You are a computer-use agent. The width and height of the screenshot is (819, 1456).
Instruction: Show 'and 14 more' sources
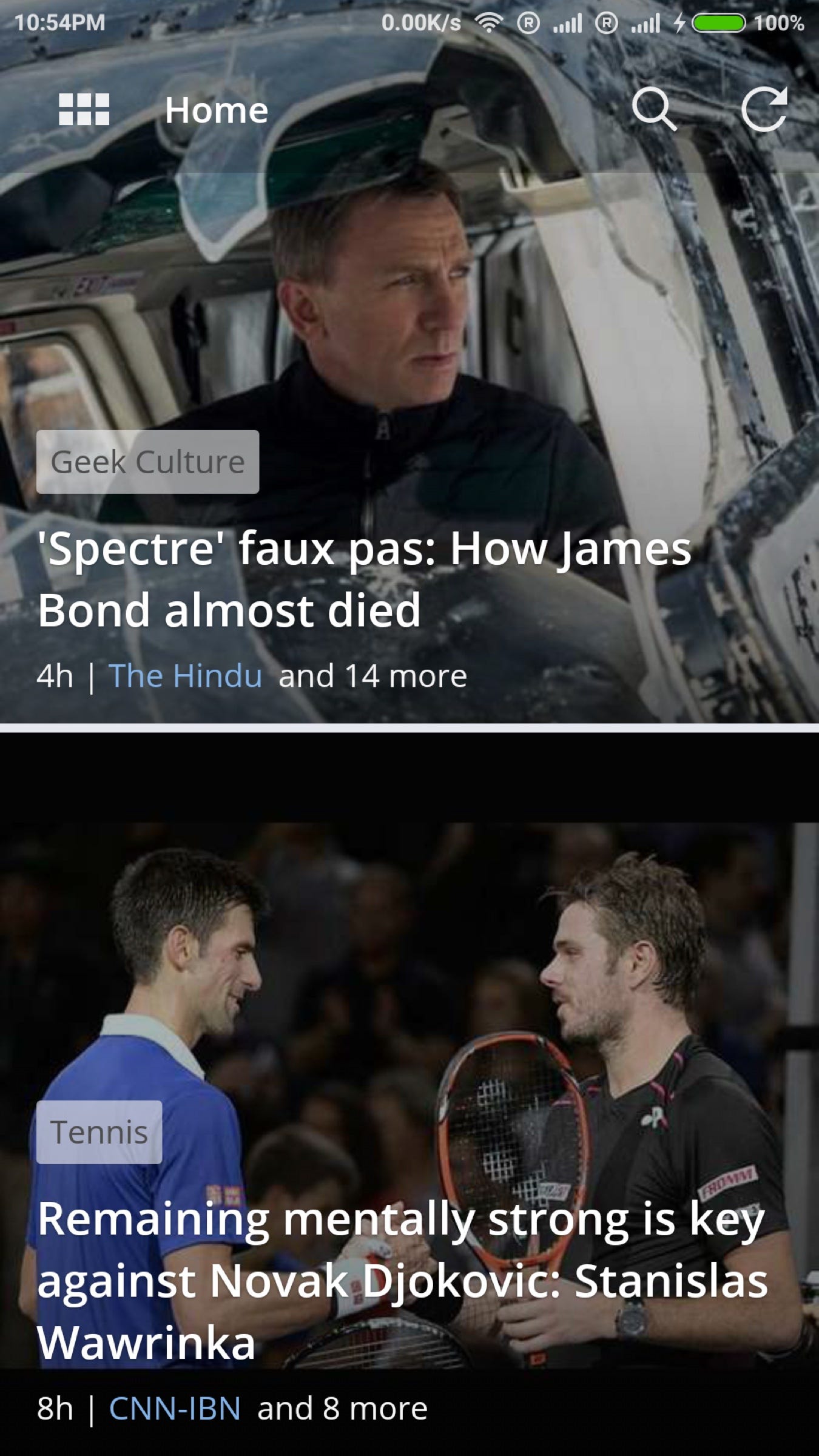(x=372, y=676)
